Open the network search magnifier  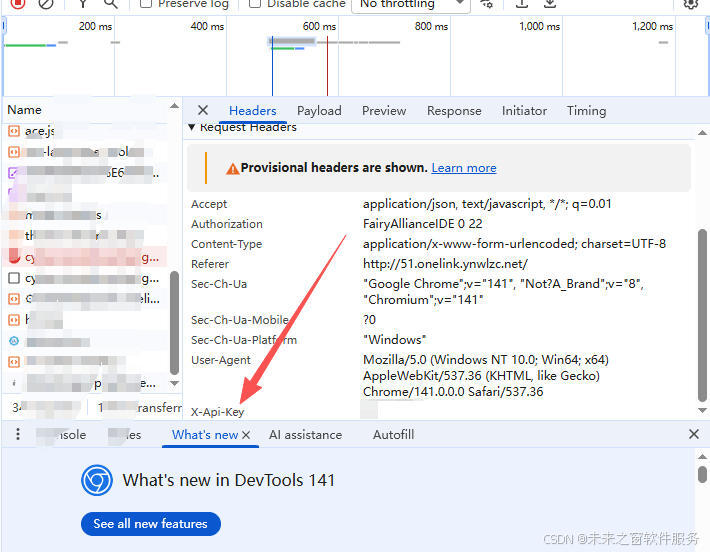pyautogui.click(x=110, y=3)
